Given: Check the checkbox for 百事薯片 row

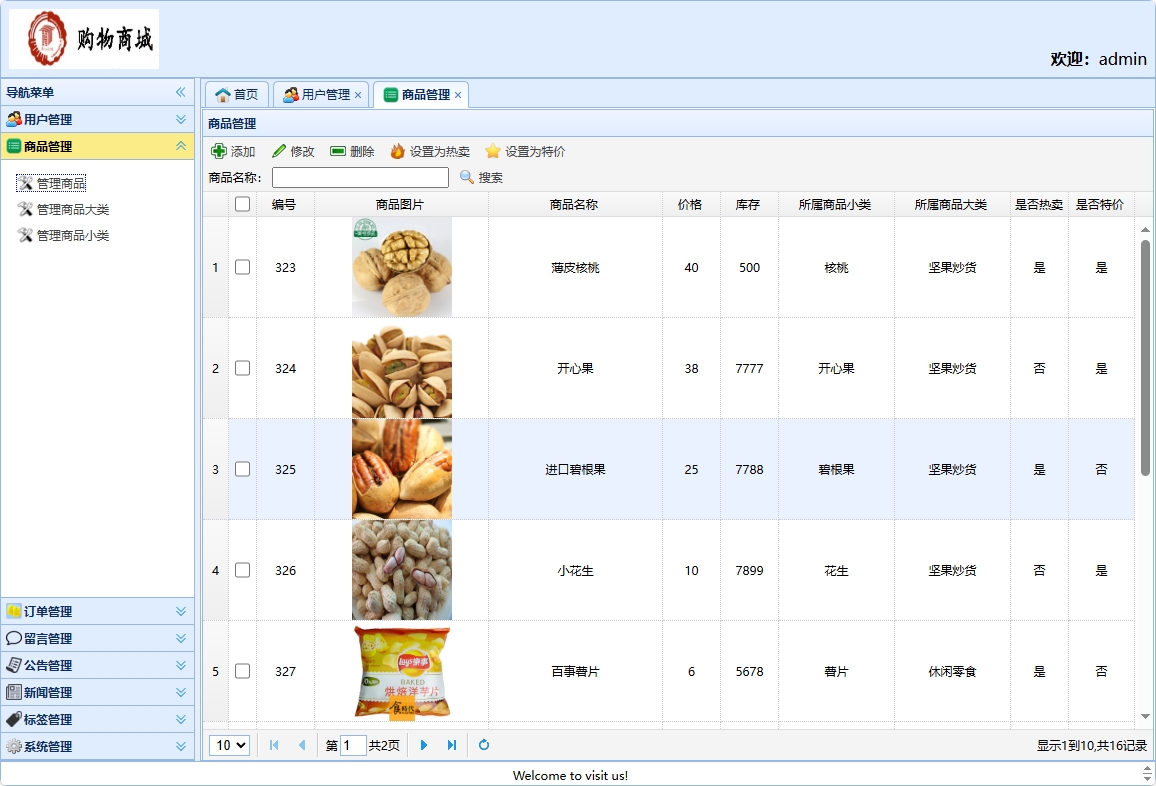Looking at the screenshot, I should tap(244, 672).
